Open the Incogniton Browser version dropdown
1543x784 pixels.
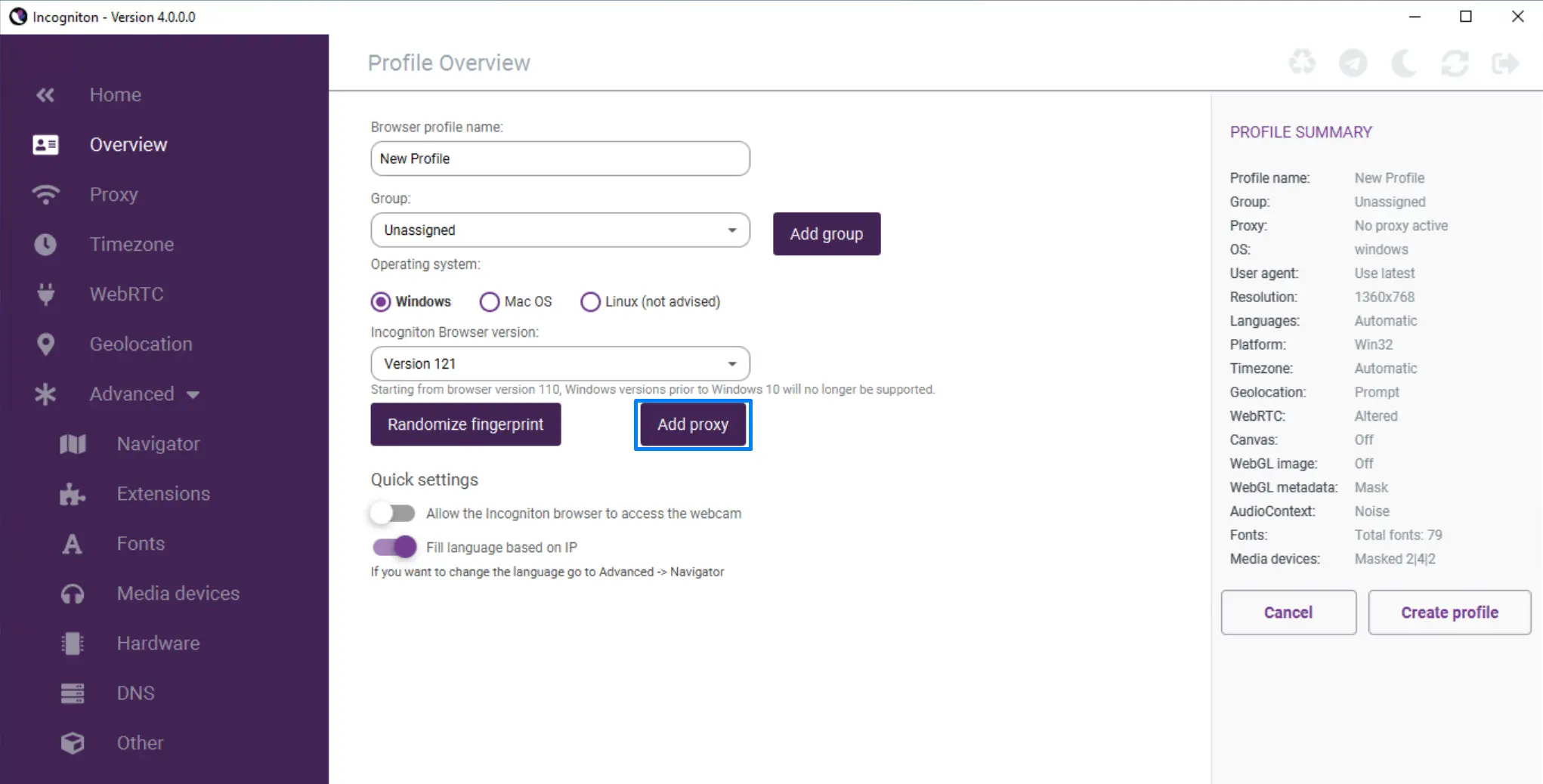[560, 364]
